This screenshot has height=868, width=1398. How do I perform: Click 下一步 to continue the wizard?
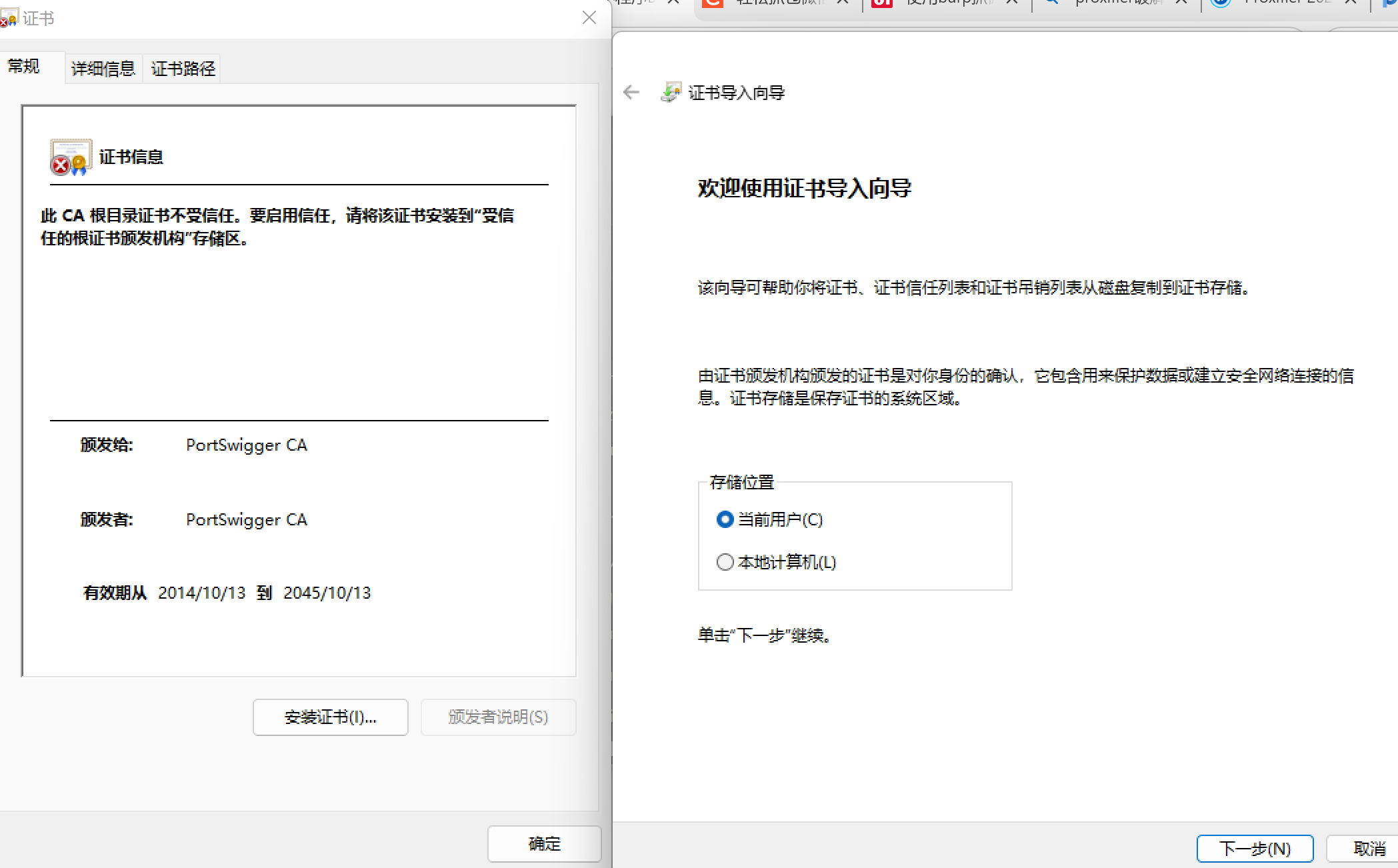point(1254,848)
